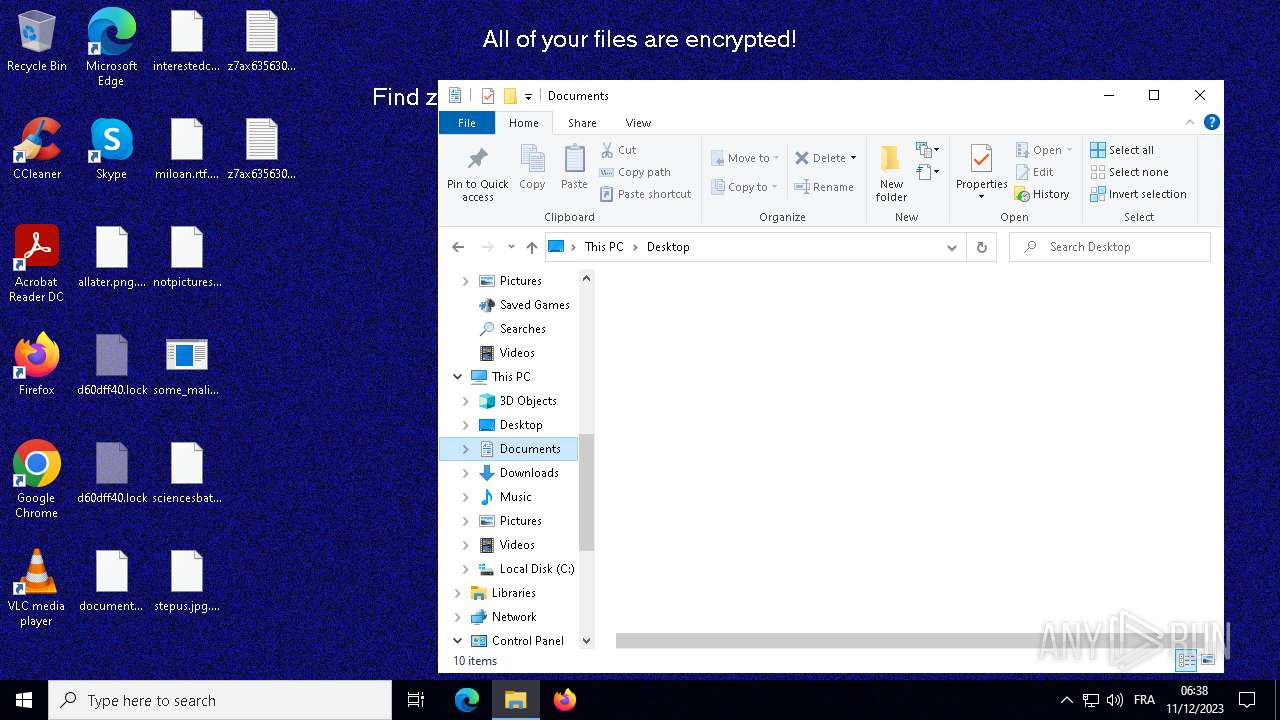Select VLC media player desktop icon
Screen dimensions: 1280x720
37,588
